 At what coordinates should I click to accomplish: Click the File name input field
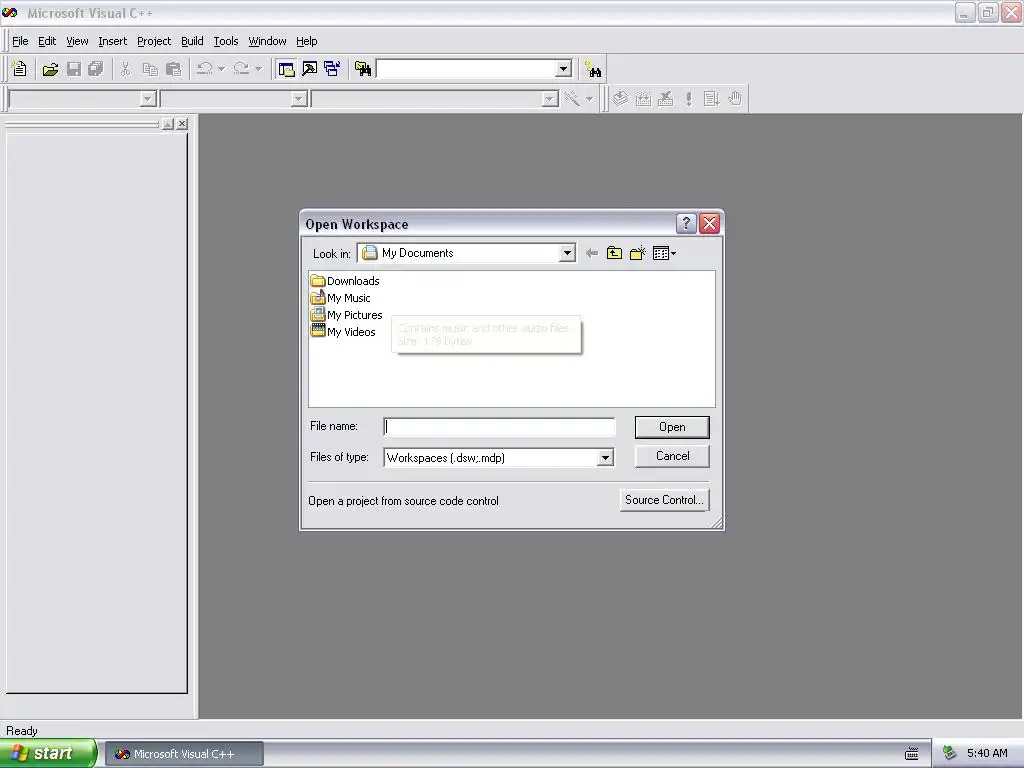pos(500,427)
